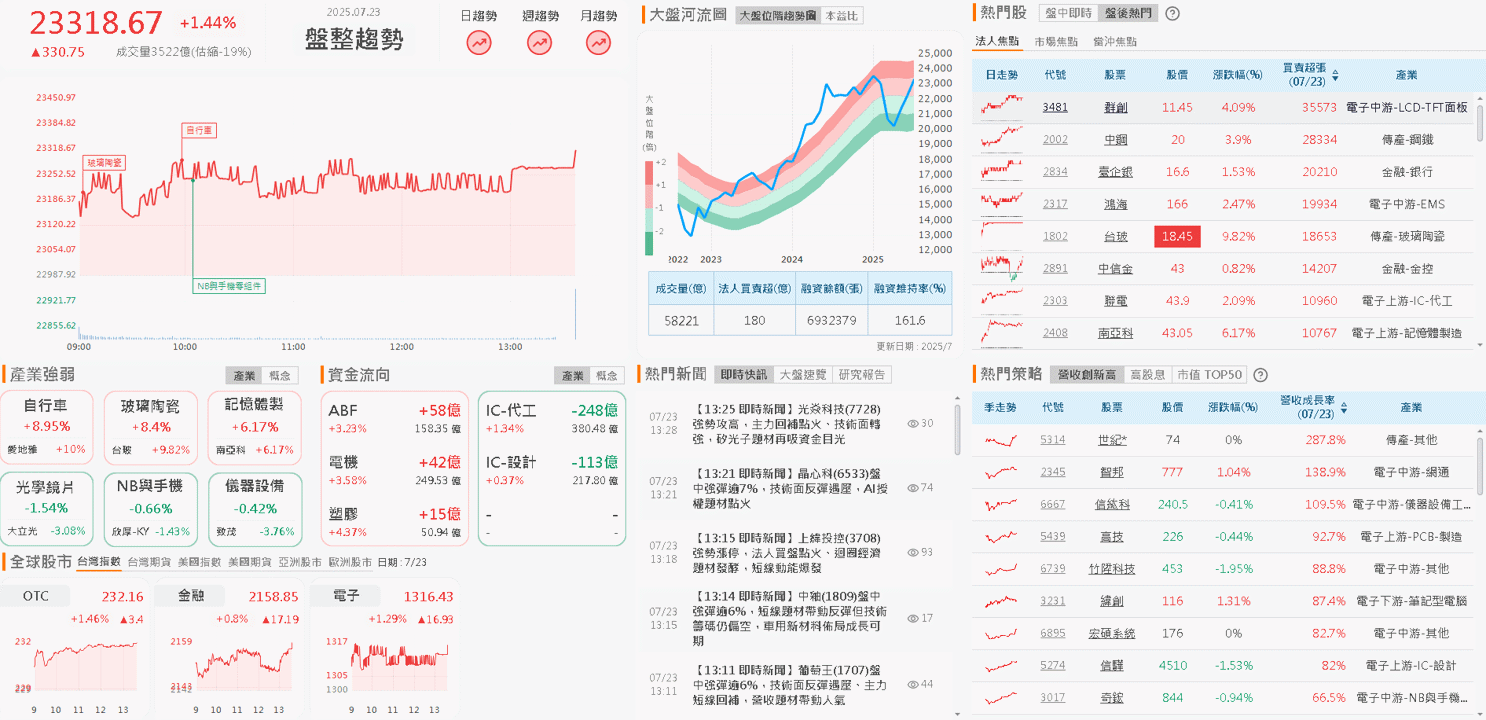The height and width of the screenshot is (720, 1486).
Task: Switch hot news to 大盤速覽 tab
Action: coord(803,375)
